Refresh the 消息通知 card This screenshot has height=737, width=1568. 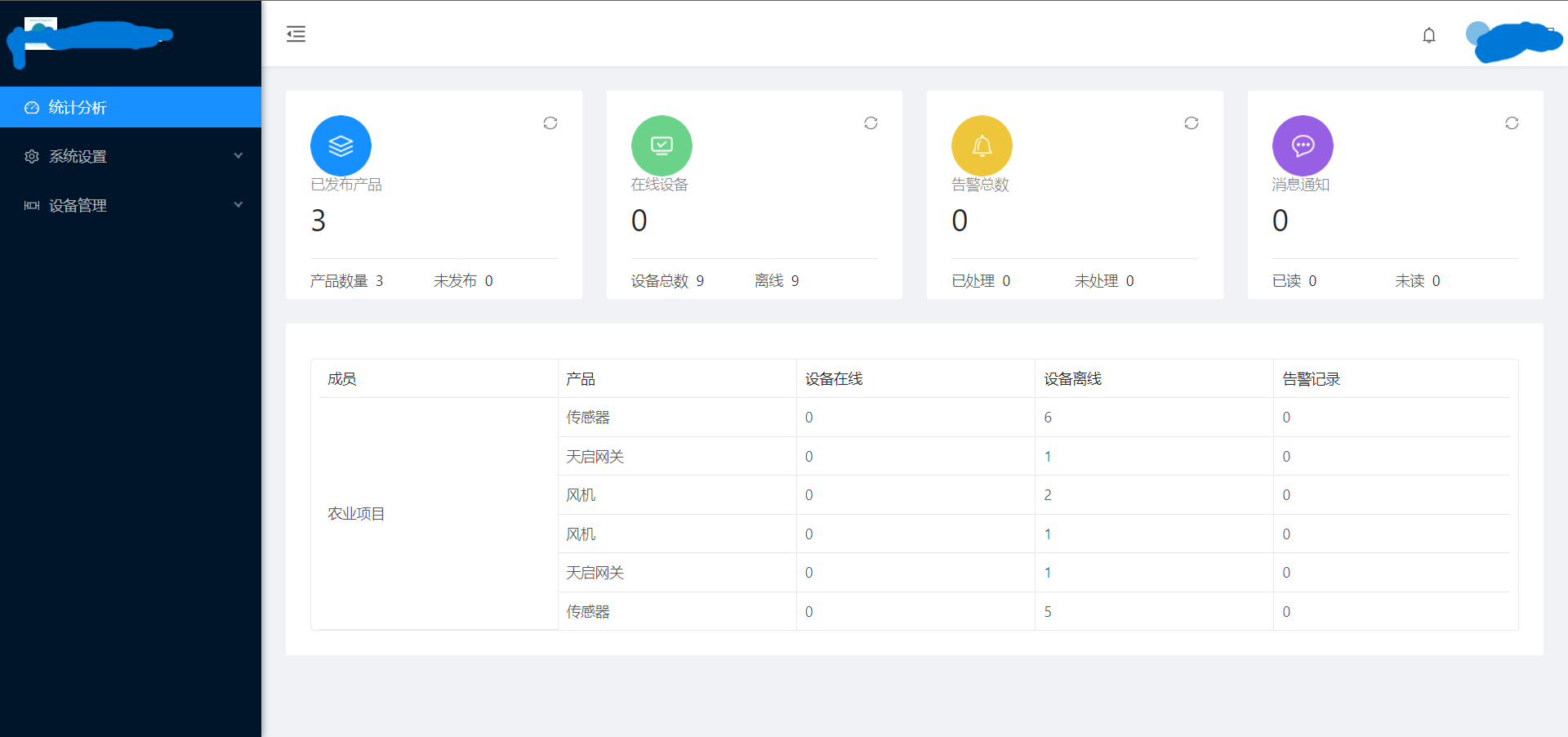click(x=1512, y=123)
